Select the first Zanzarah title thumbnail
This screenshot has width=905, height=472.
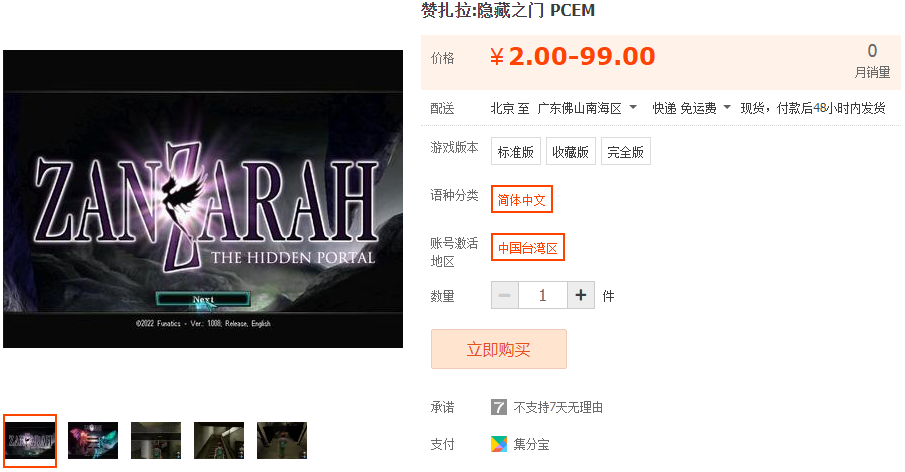[x=30, y=441]
